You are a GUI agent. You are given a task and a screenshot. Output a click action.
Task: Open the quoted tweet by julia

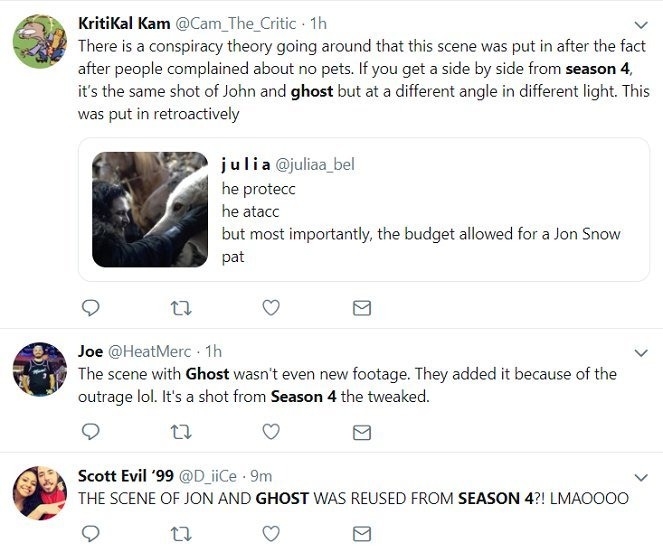[x=364, y=209]
